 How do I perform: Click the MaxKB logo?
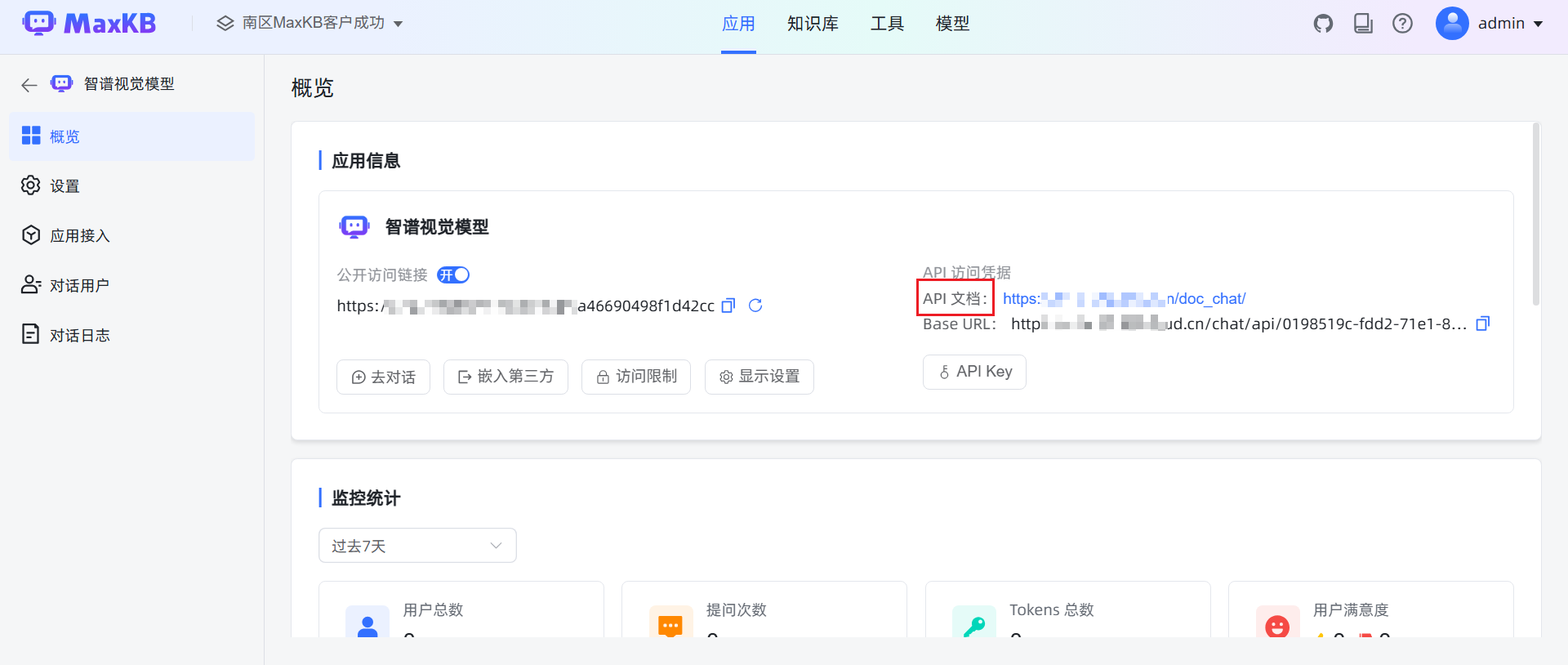(x=89, y=23)
